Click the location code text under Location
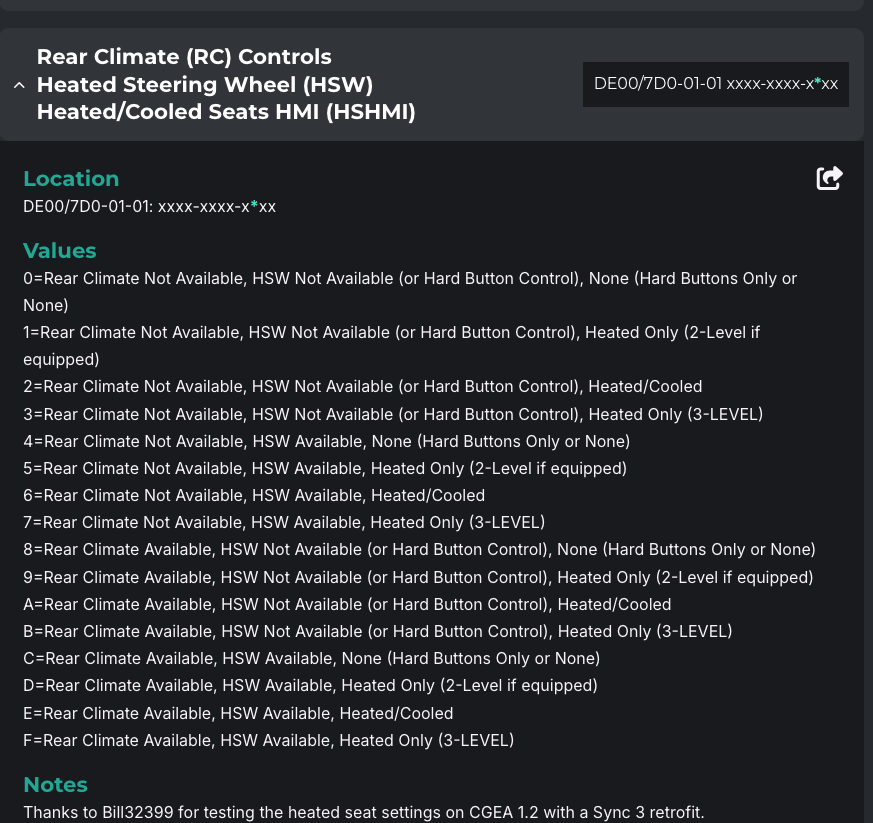873x823 pixels. click(x=149, y=207)
